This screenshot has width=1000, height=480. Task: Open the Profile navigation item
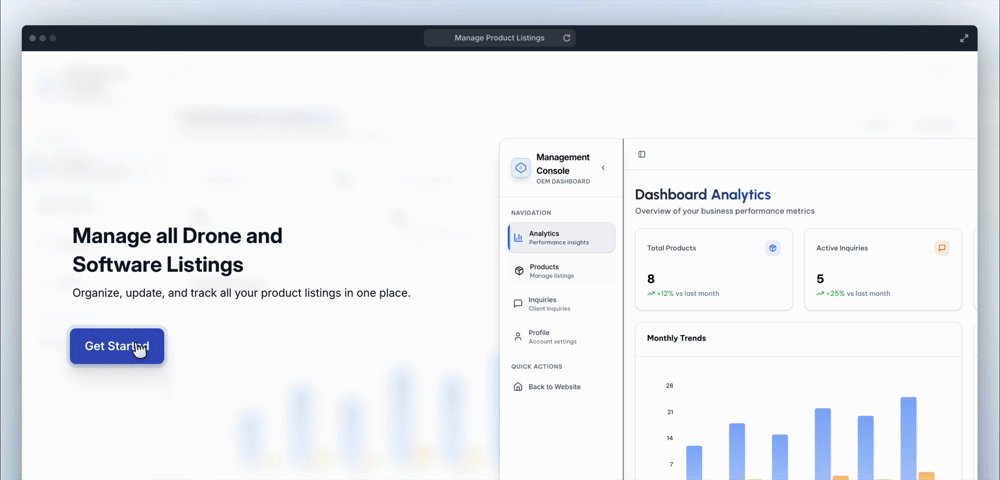coord(562,337)
